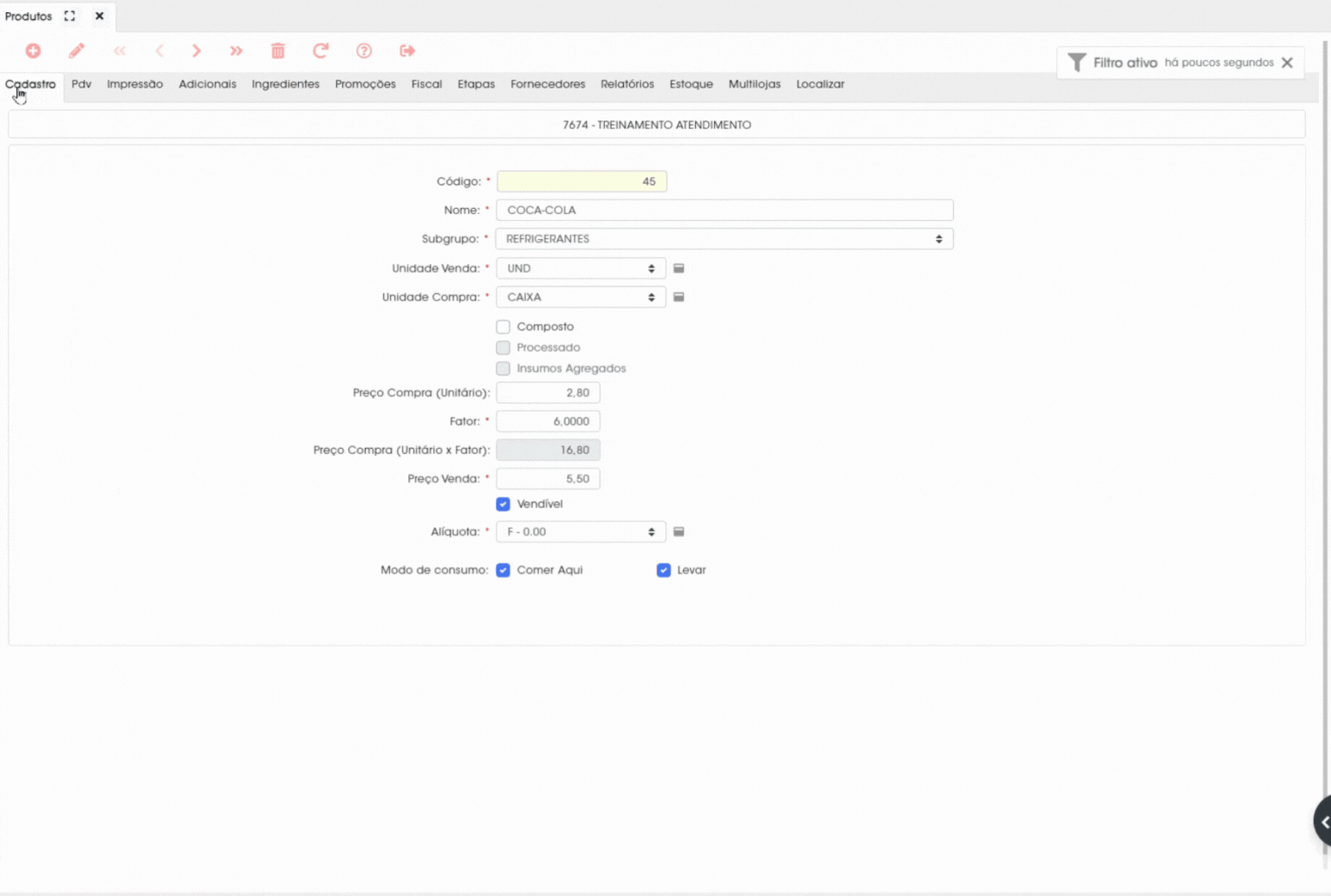Switch to the Promoções tab
Image resolution: width=1331 pixels, height=896 pixels.
point(366,84)
